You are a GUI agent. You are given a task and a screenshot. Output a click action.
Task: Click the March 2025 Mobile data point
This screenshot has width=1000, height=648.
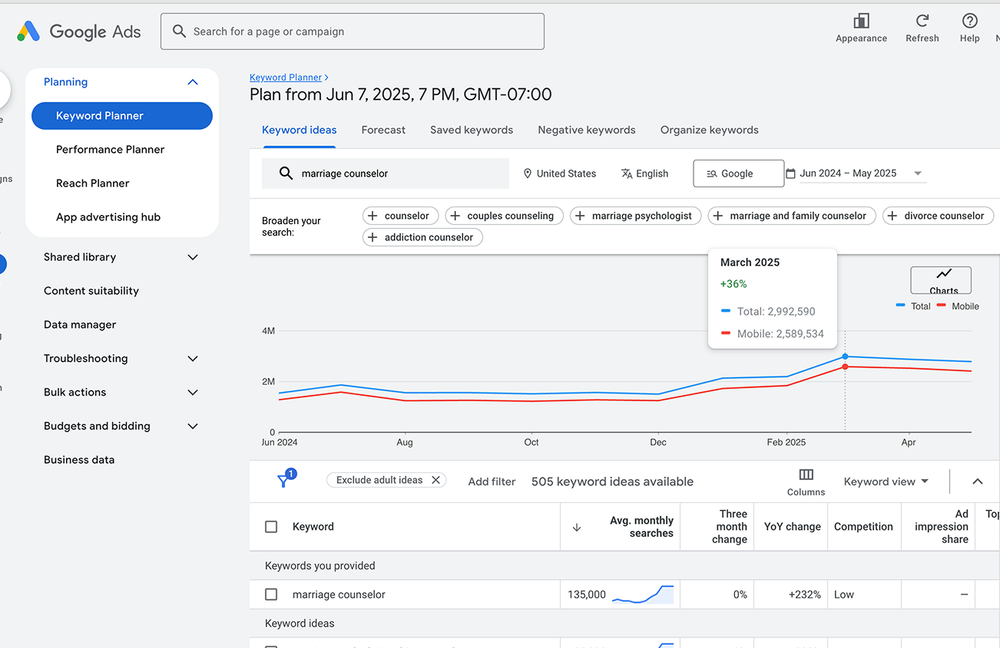coord(845,367)
